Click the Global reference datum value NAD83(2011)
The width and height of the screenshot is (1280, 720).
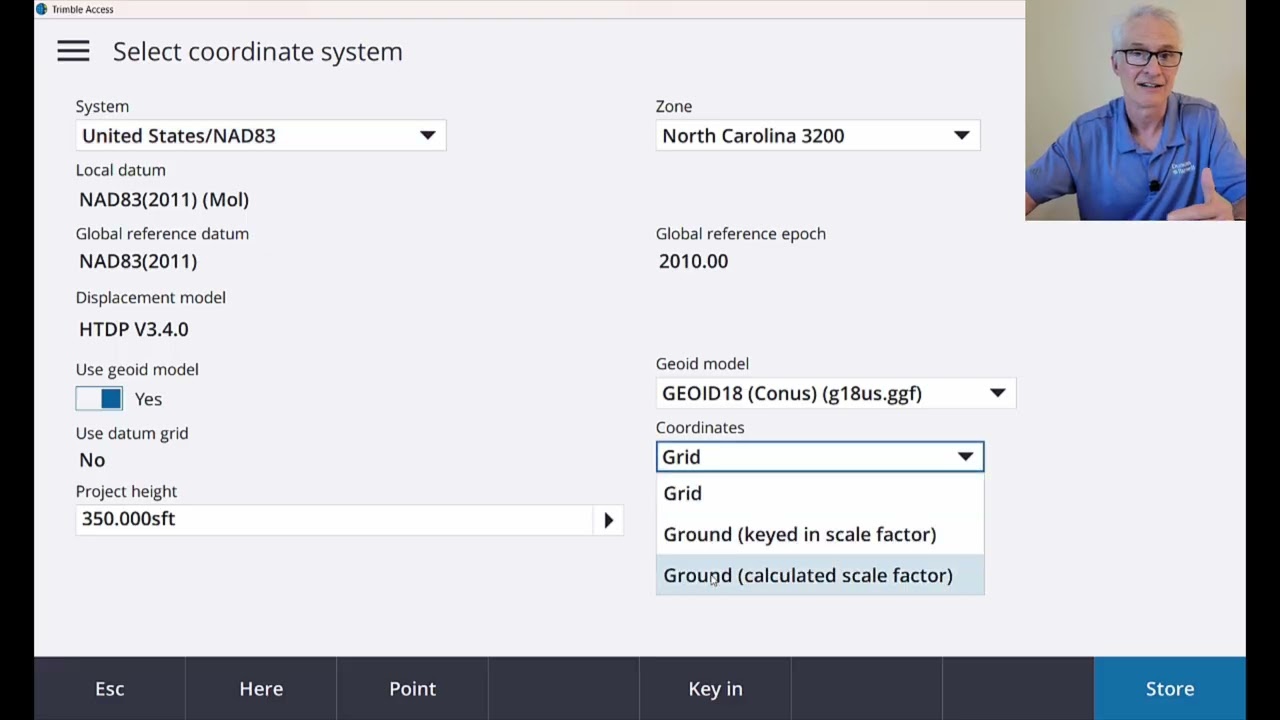[138, 261]
